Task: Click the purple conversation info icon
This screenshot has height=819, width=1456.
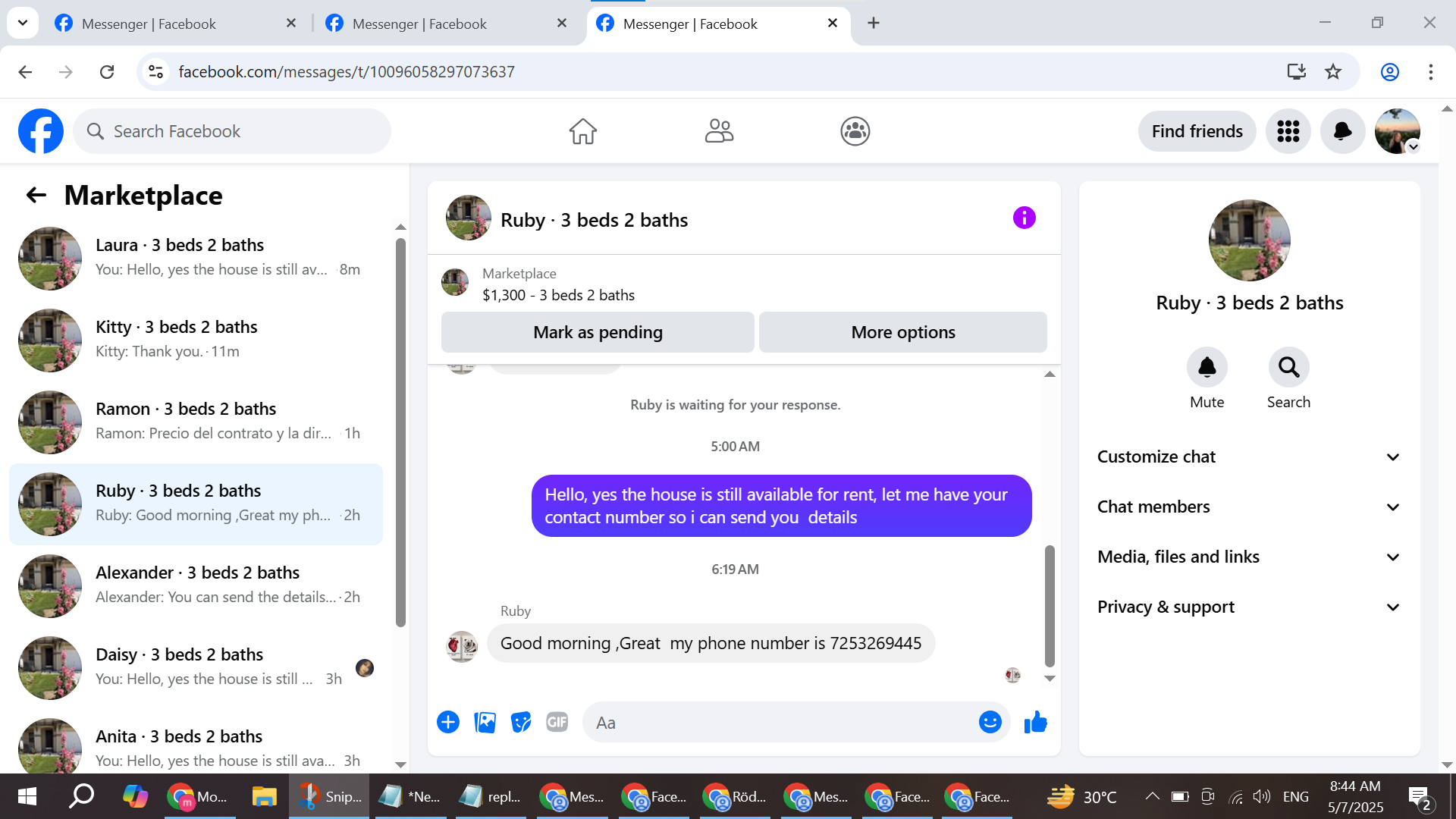Action: (1024, 218)
